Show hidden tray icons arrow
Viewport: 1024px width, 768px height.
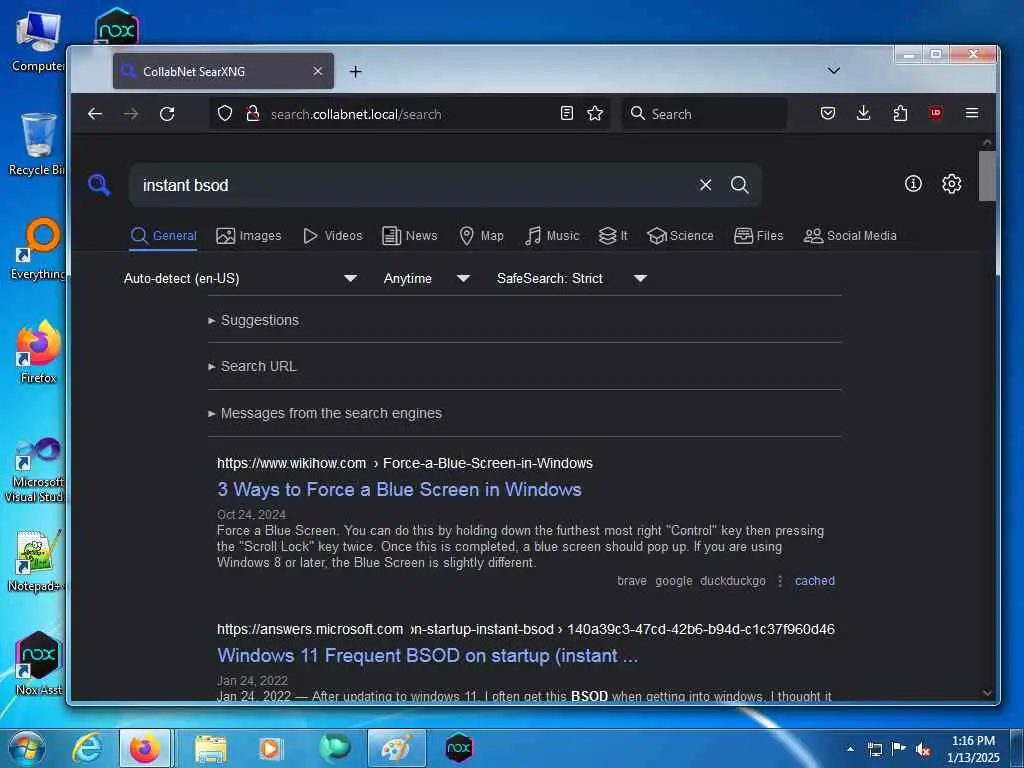[x=850, y=749]
